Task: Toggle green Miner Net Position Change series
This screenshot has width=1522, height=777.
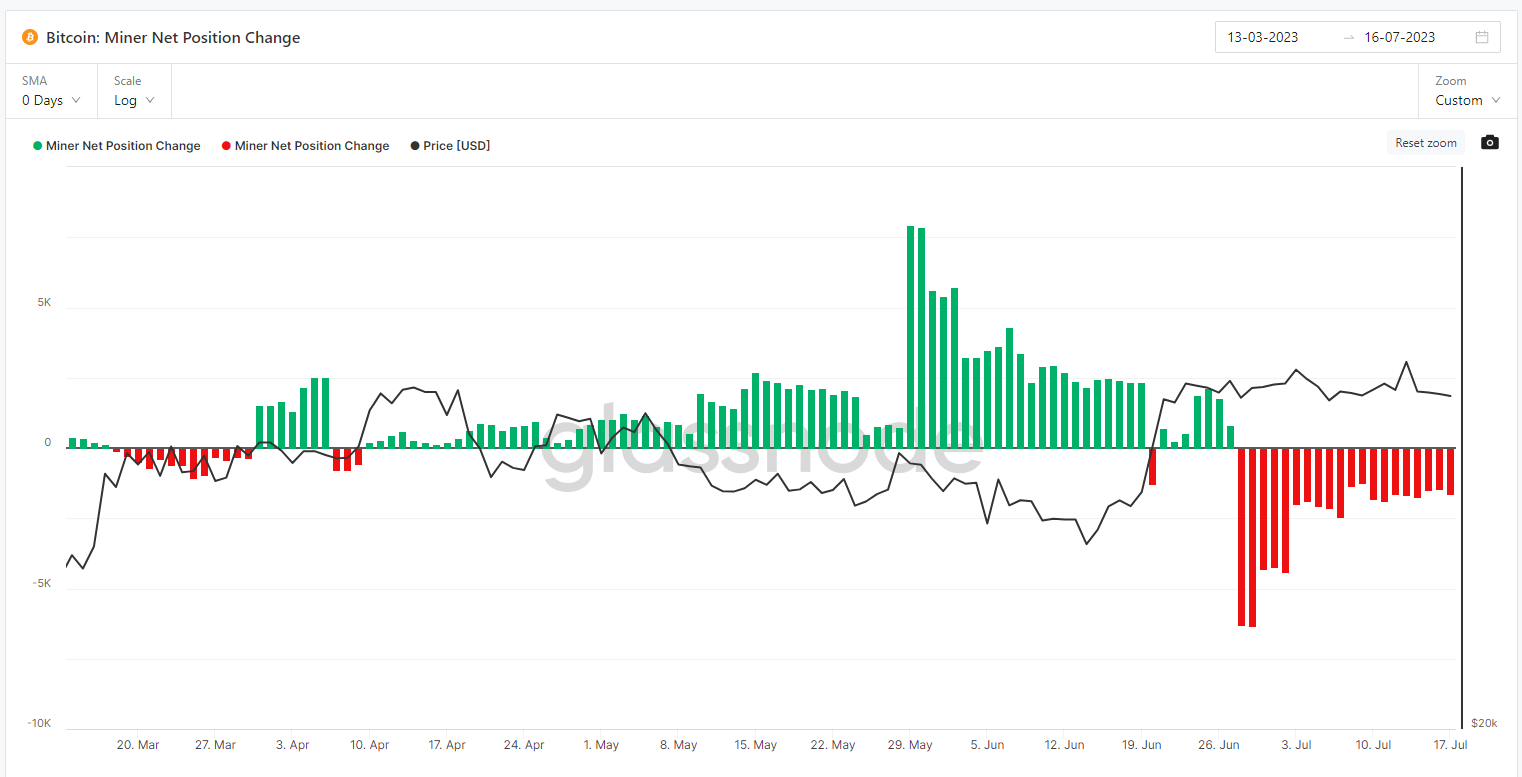Action: click(x=117, y=146)
